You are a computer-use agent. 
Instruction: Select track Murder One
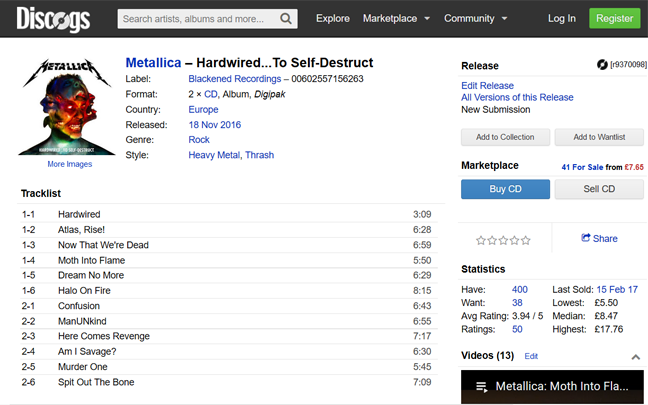83,367
